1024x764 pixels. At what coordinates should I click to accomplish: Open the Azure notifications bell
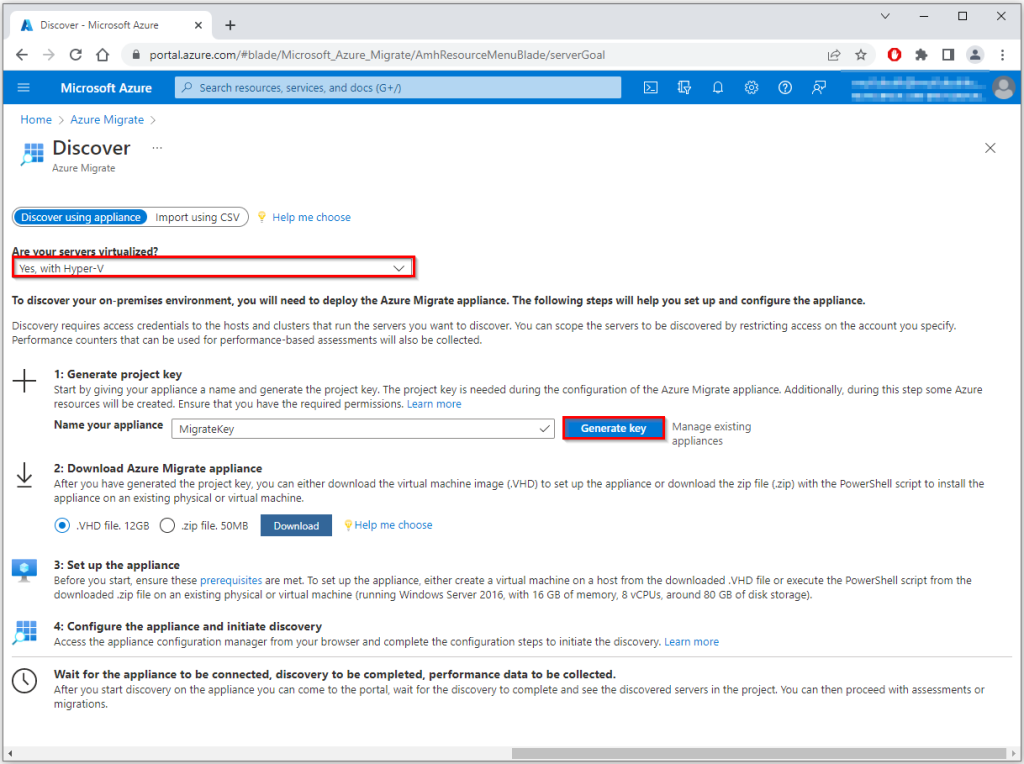[718, 88]
